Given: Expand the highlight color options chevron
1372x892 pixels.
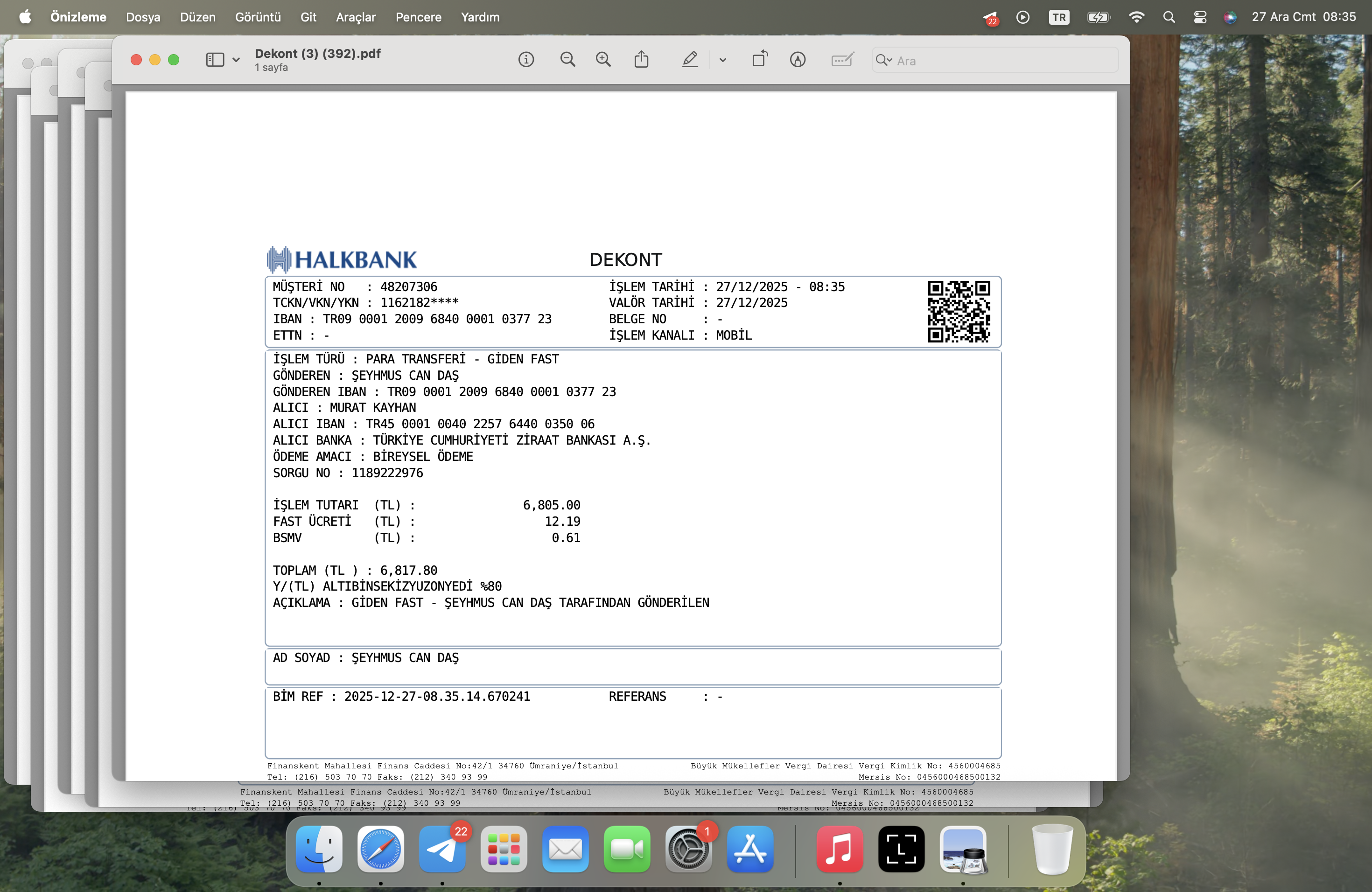Looking at the screenshot, I should [722, 60].
